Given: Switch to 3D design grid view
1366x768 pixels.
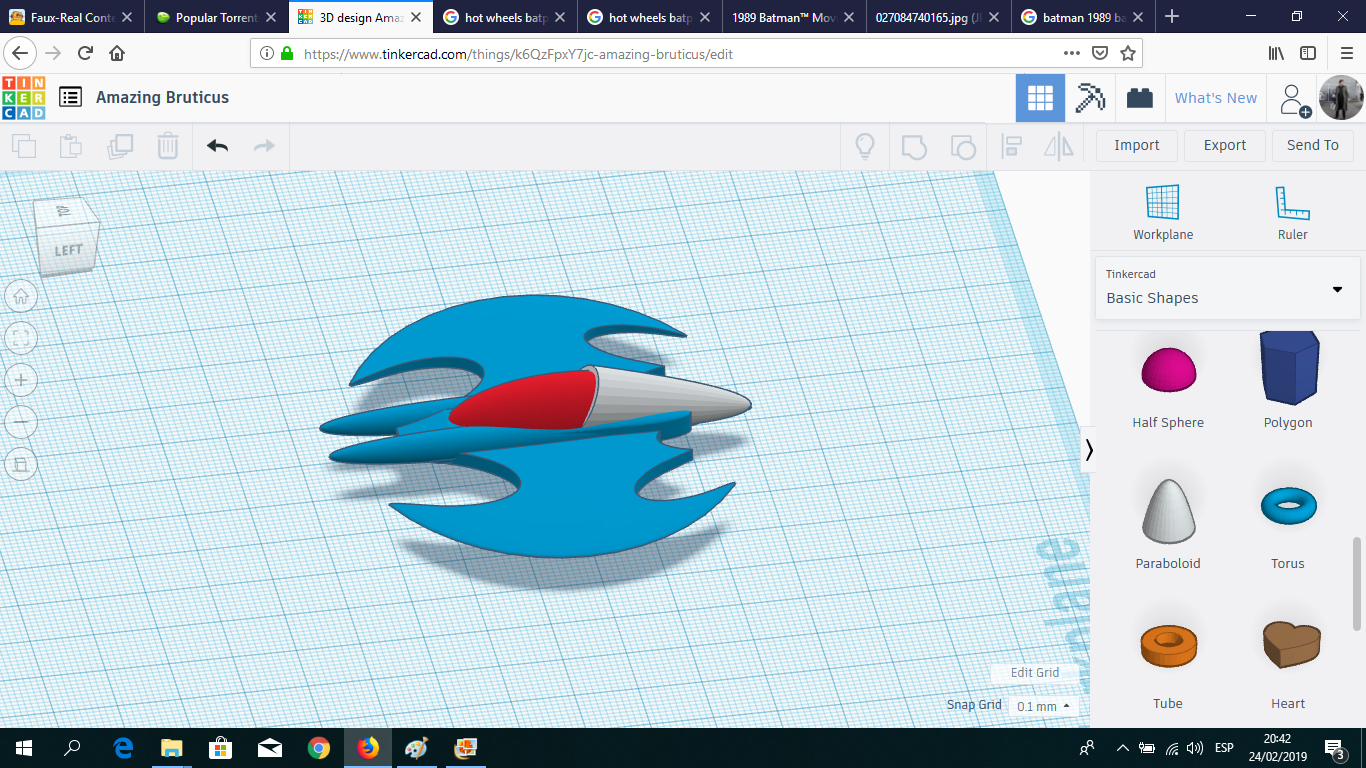Looking at the screenshot, I should click(1040, 98).
